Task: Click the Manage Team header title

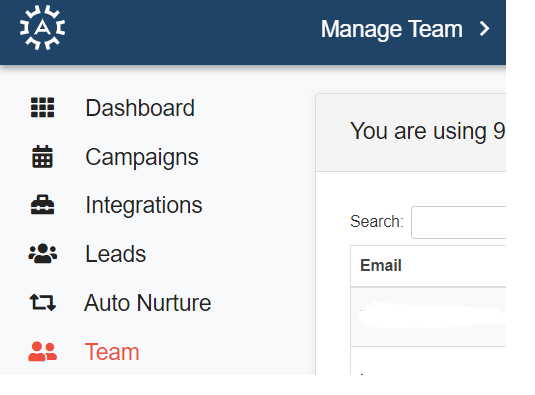Action: (392, 29)
